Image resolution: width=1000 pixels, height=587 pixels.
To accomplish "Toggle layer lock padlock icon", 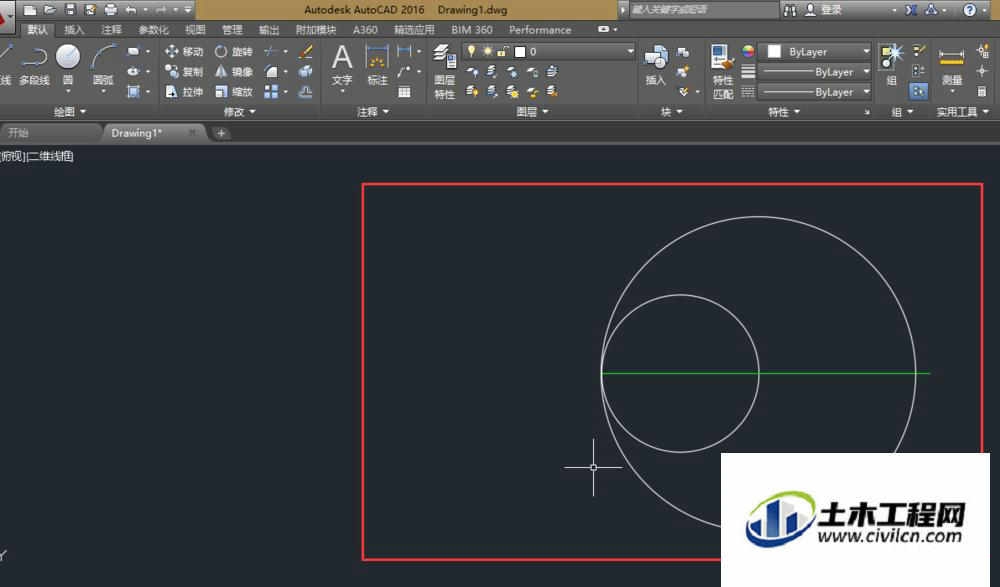I will click(503, 51).
